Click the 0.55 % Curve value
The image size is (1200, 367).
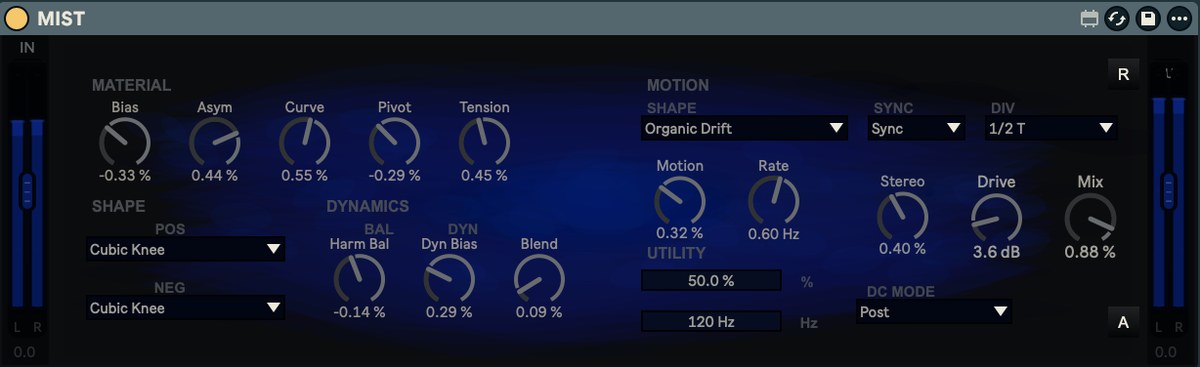pos(305,176)
